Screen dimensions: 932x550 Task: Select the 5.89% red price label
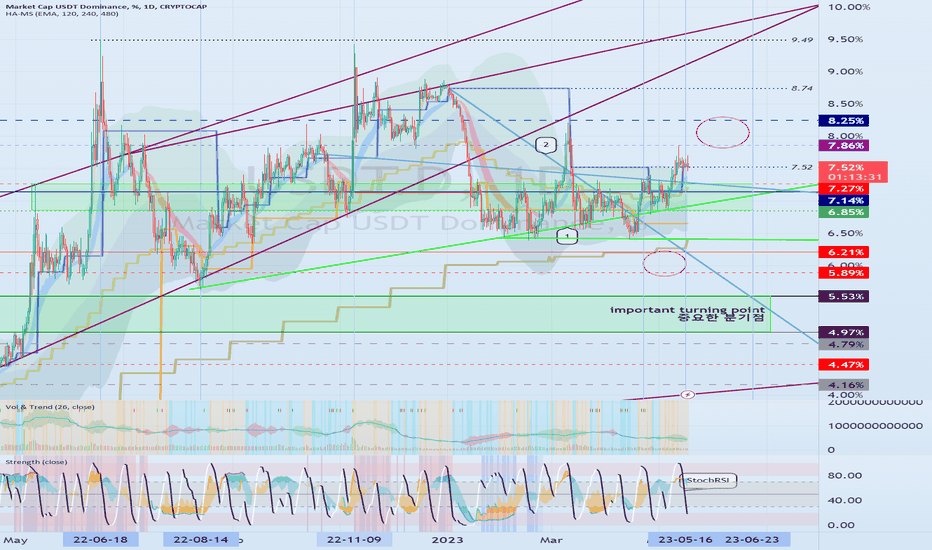click(x=843, y=273)
